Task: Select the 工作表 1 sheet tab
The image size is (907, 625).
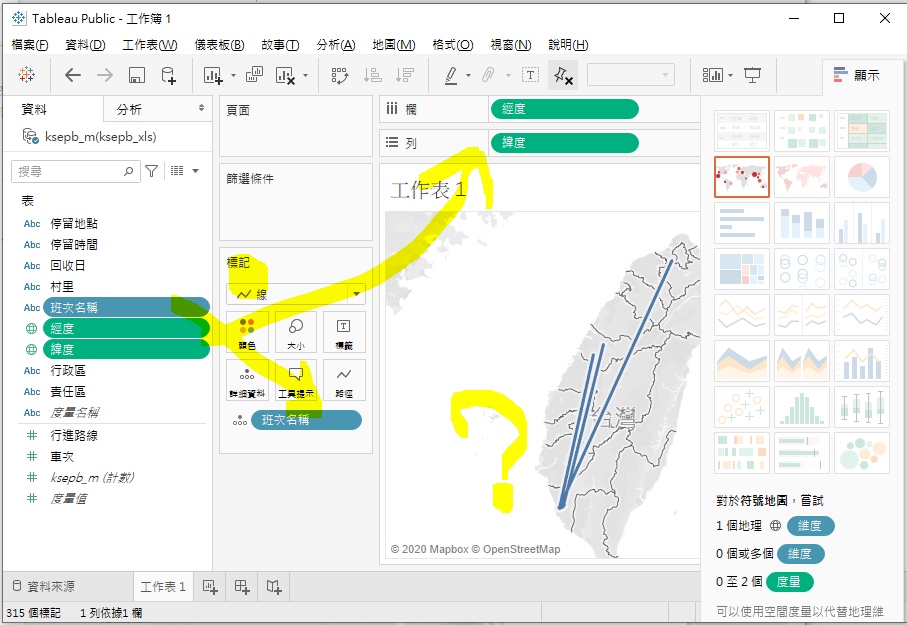Action: [x=163, y=587]
